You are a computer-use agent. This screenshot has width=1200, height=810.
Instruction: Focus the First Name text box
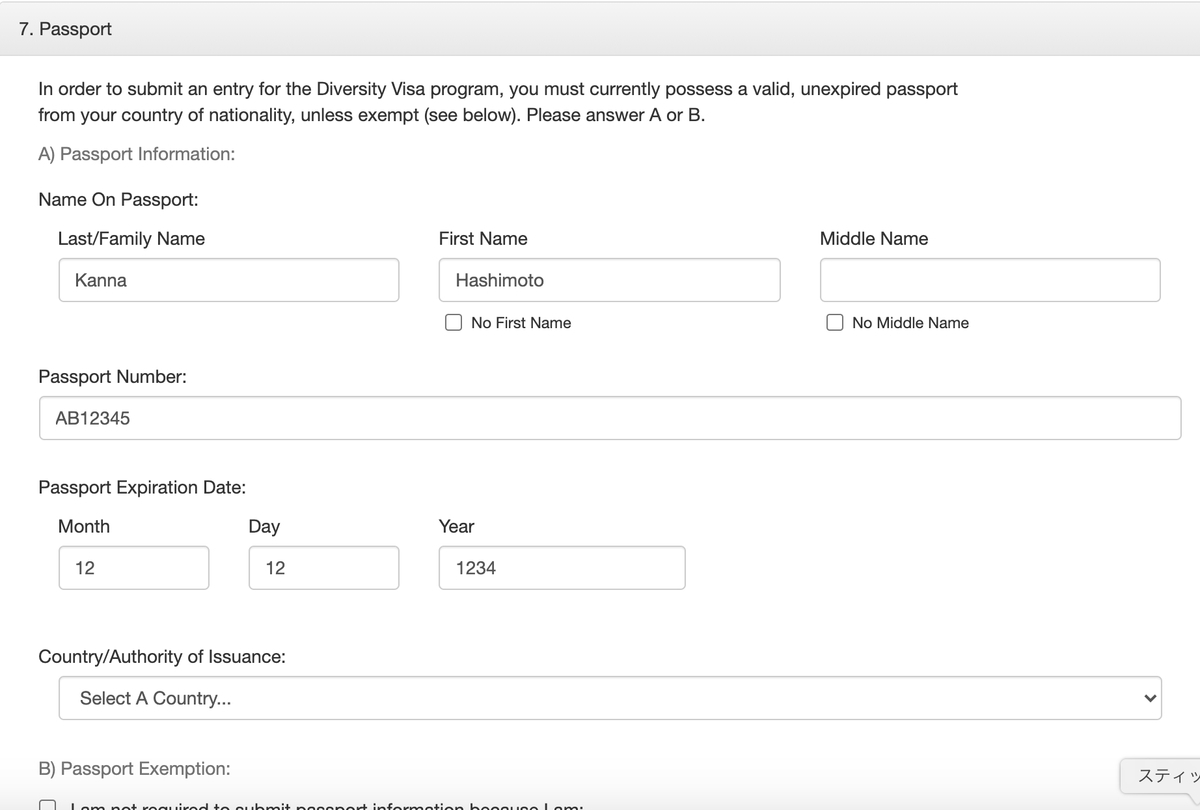point(609,280)
